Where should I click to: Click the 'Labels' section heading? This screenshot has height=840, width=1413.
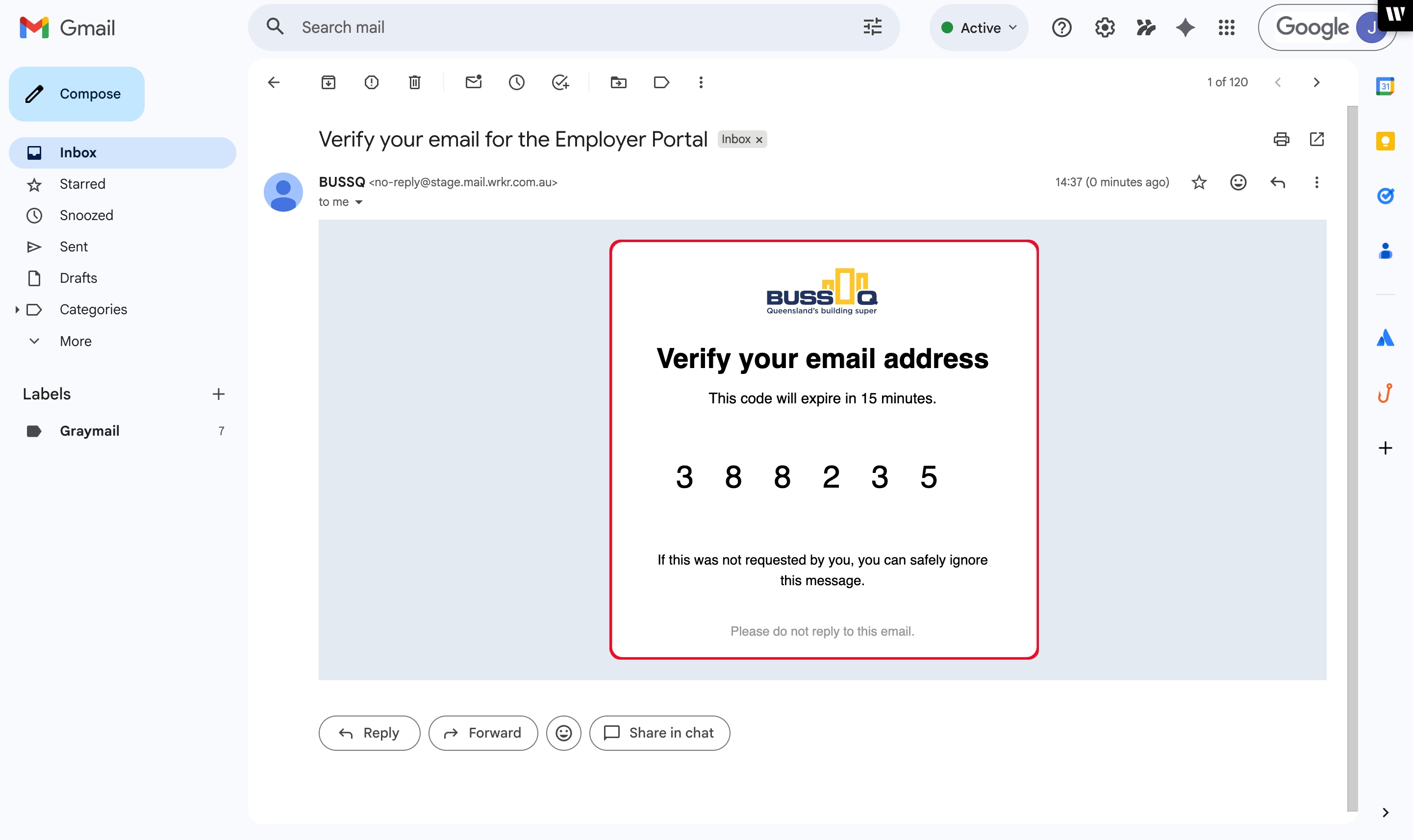(x=47, y=394)
